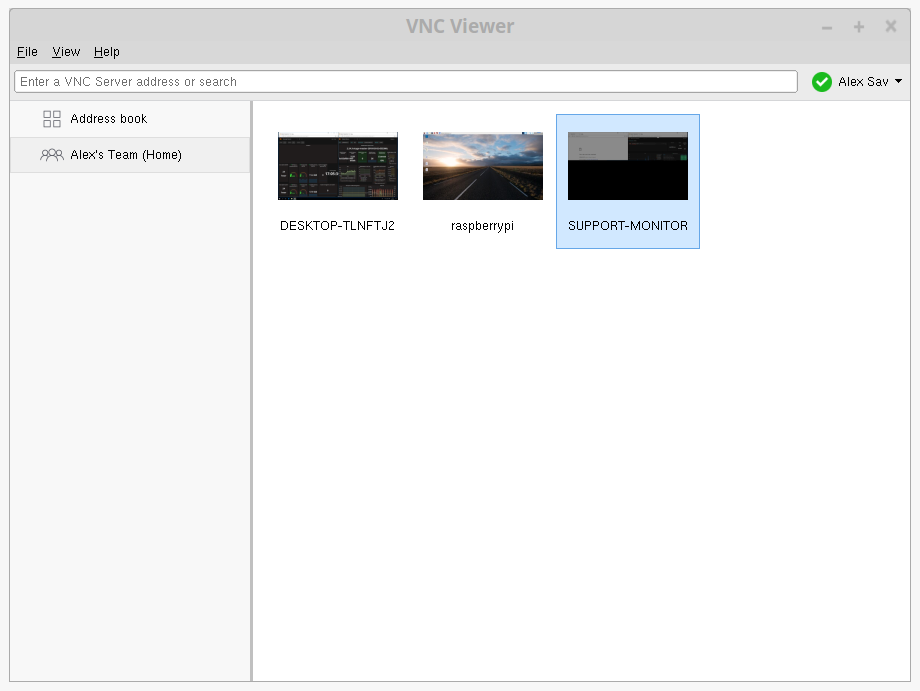Select Alex's Team (Home) in sidebar
Image resolution: width=920 pixels, height=691 pixels.
130,155
